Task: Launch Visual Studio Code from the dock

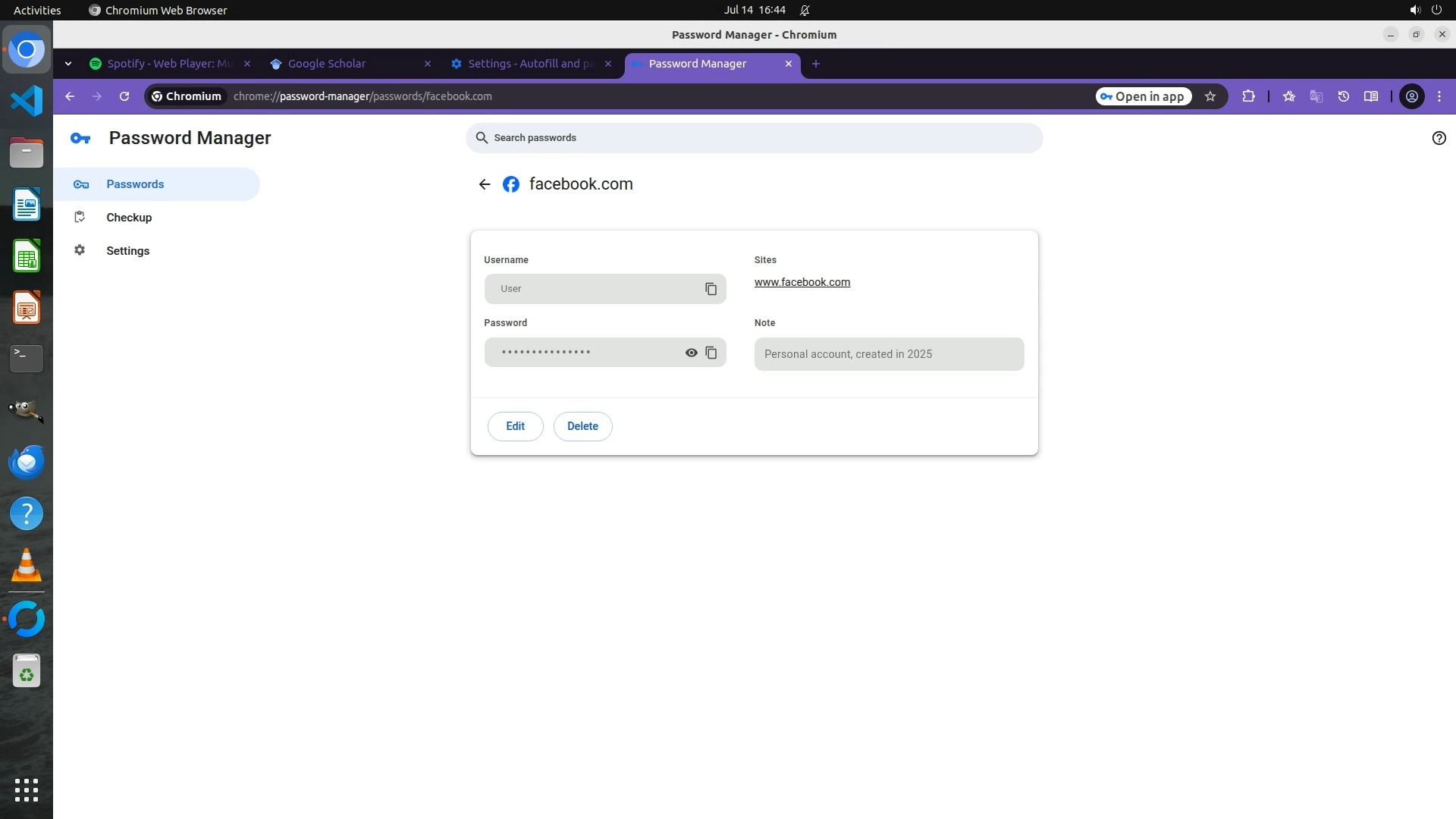Action: pos(27,101)
